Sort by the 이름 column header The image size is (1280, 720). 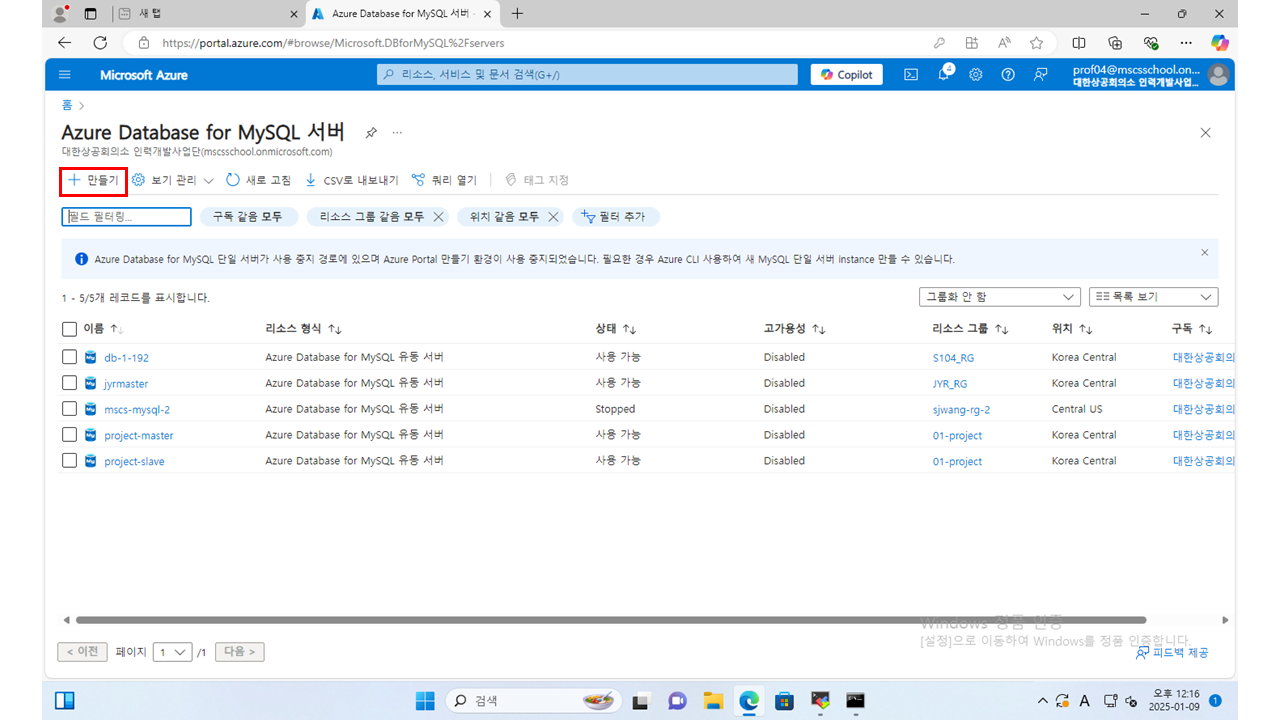pyautogui.click(x=103, y=329)
